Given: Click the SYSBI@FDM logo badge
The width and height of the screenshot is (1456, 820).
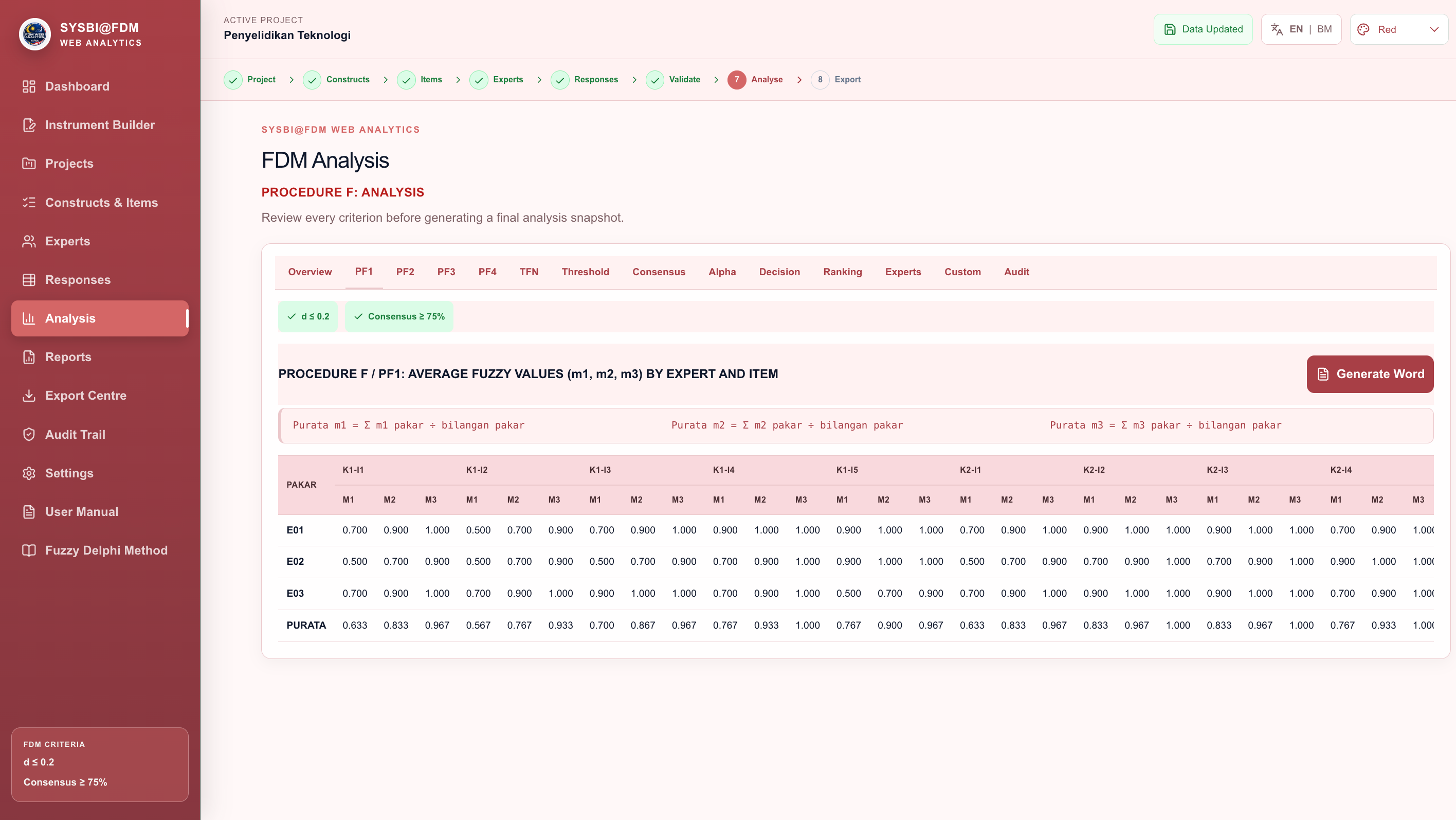Looking at the screenshot, I should [35, 34].
